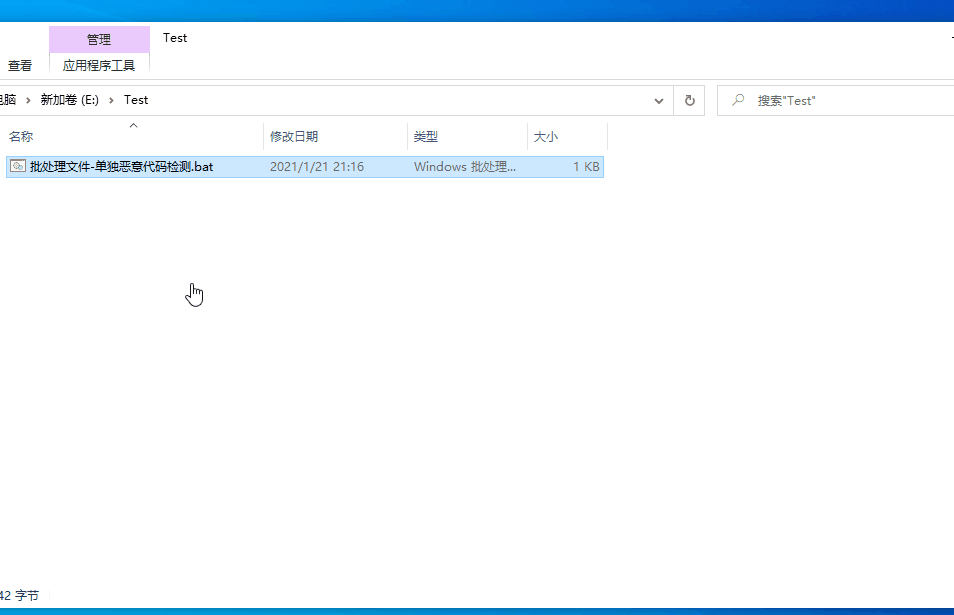Open the address bar dropdown arrow

pos(658,99)
